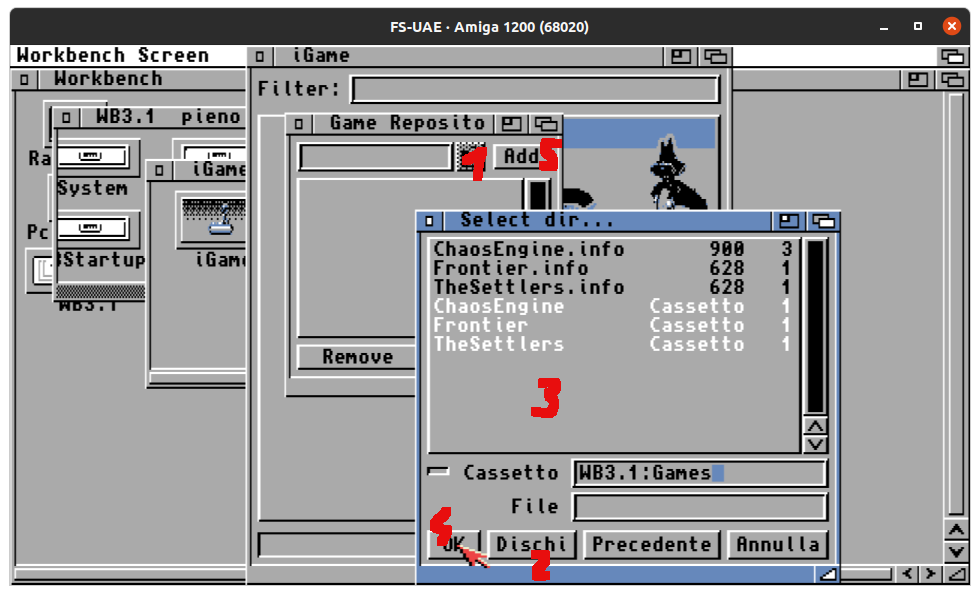Click Workbench window scroll down arrow
The image size is (980, 595).
(x=956, y=551)
